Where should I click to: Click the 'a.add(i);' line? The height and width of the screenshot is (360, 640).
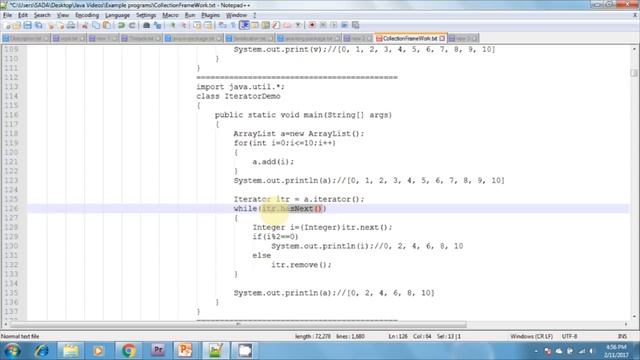pyautogui.click(x=273, y=162)
